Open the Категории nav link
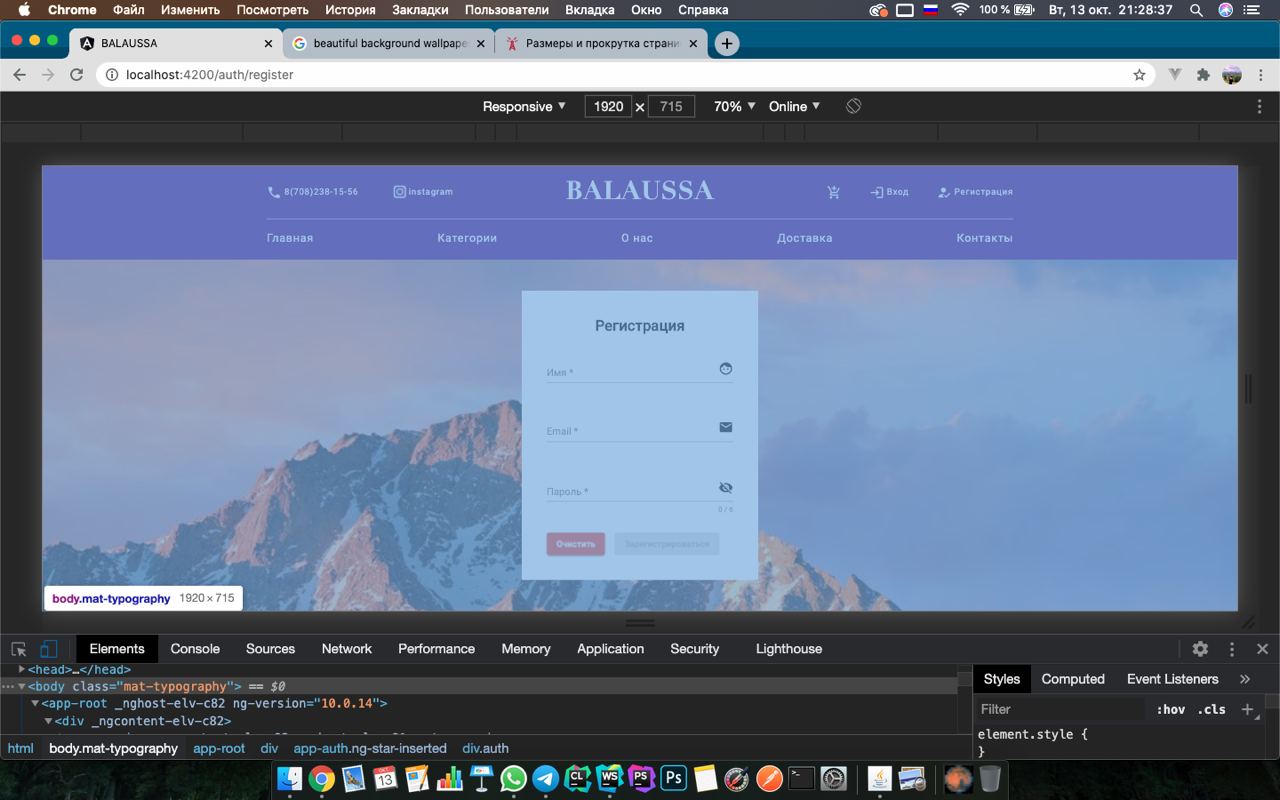The image size is (1280, 800). point(467,238)
